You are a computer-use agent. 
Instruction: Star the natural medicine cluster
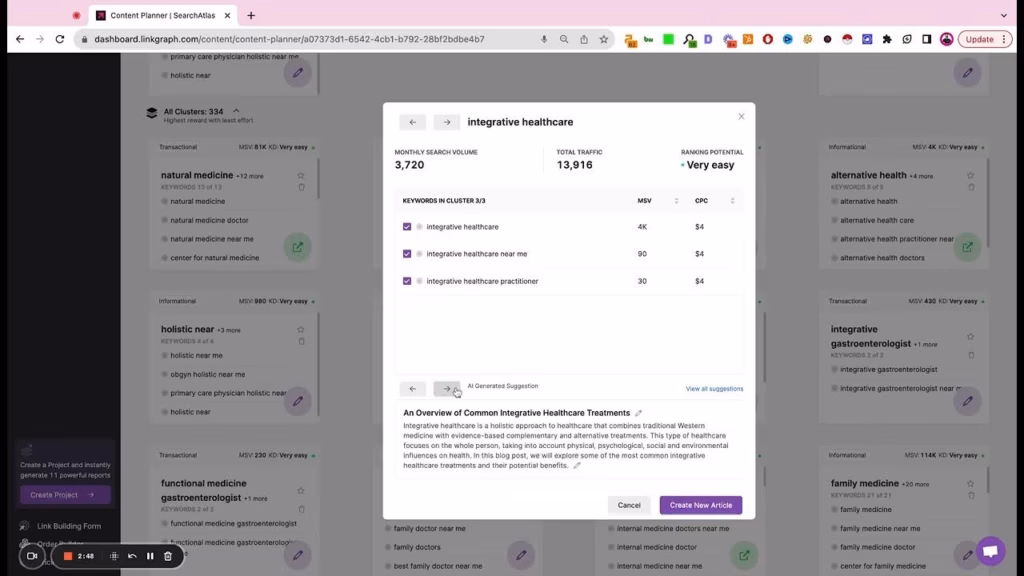coord(301,175)
